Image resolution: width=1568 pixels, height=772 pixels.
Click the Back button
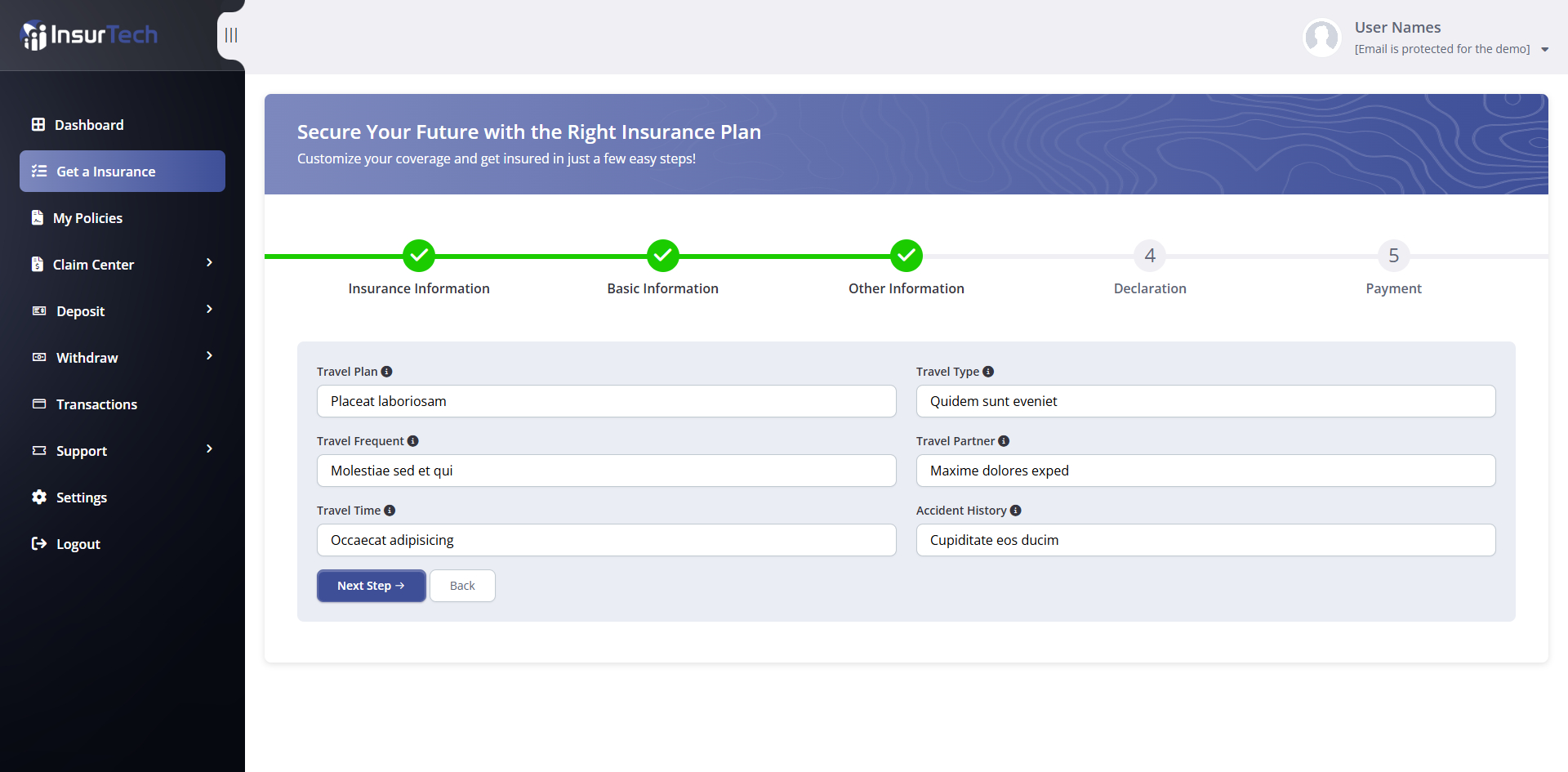coord(462,586)
